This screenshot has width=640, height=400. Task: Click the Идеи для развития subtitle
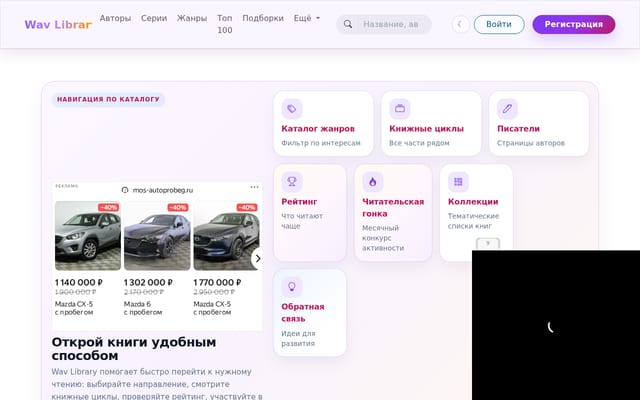click(x=298, y=338)
